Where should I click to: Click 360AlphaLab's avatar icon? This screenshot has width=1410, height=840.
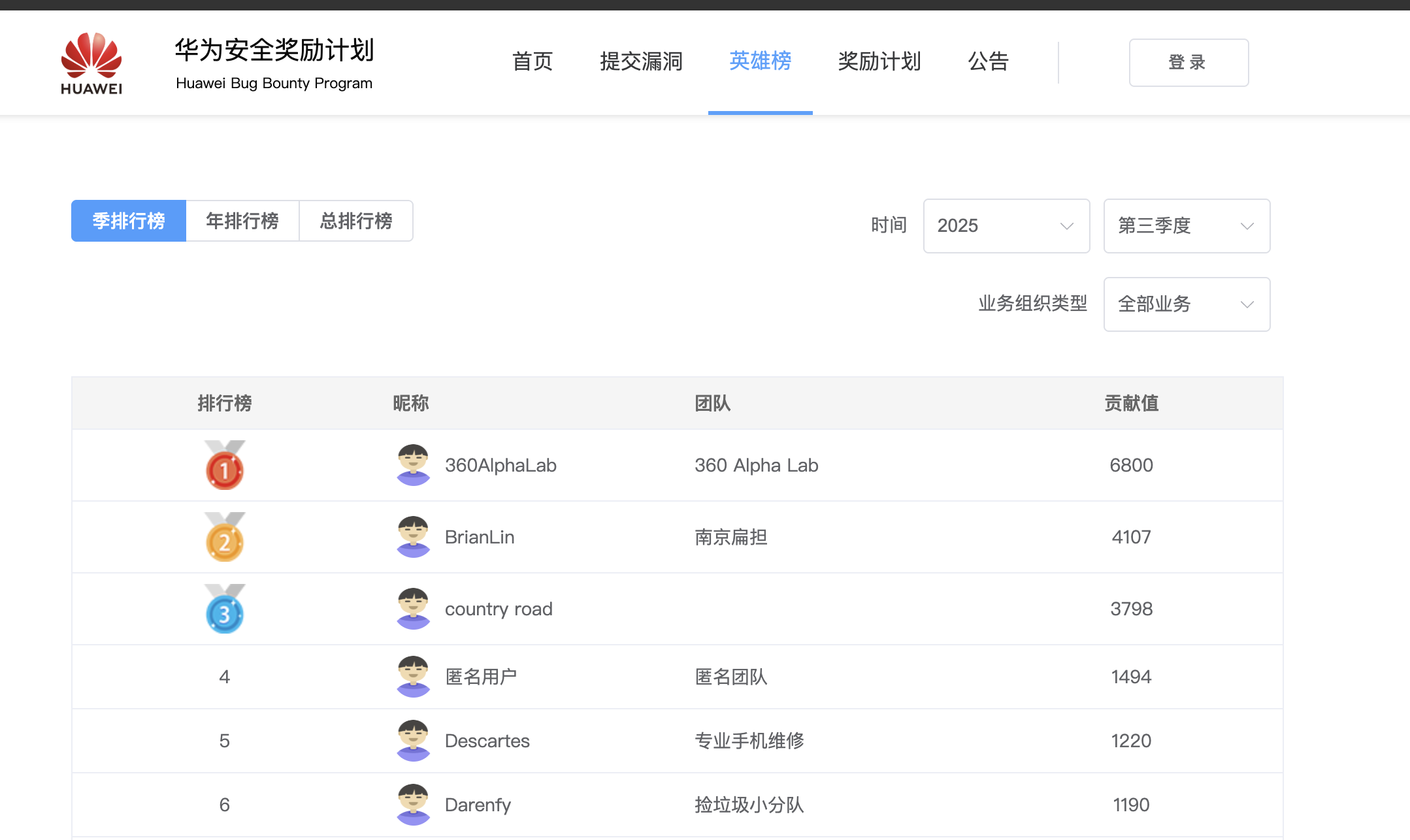(413, 465)
